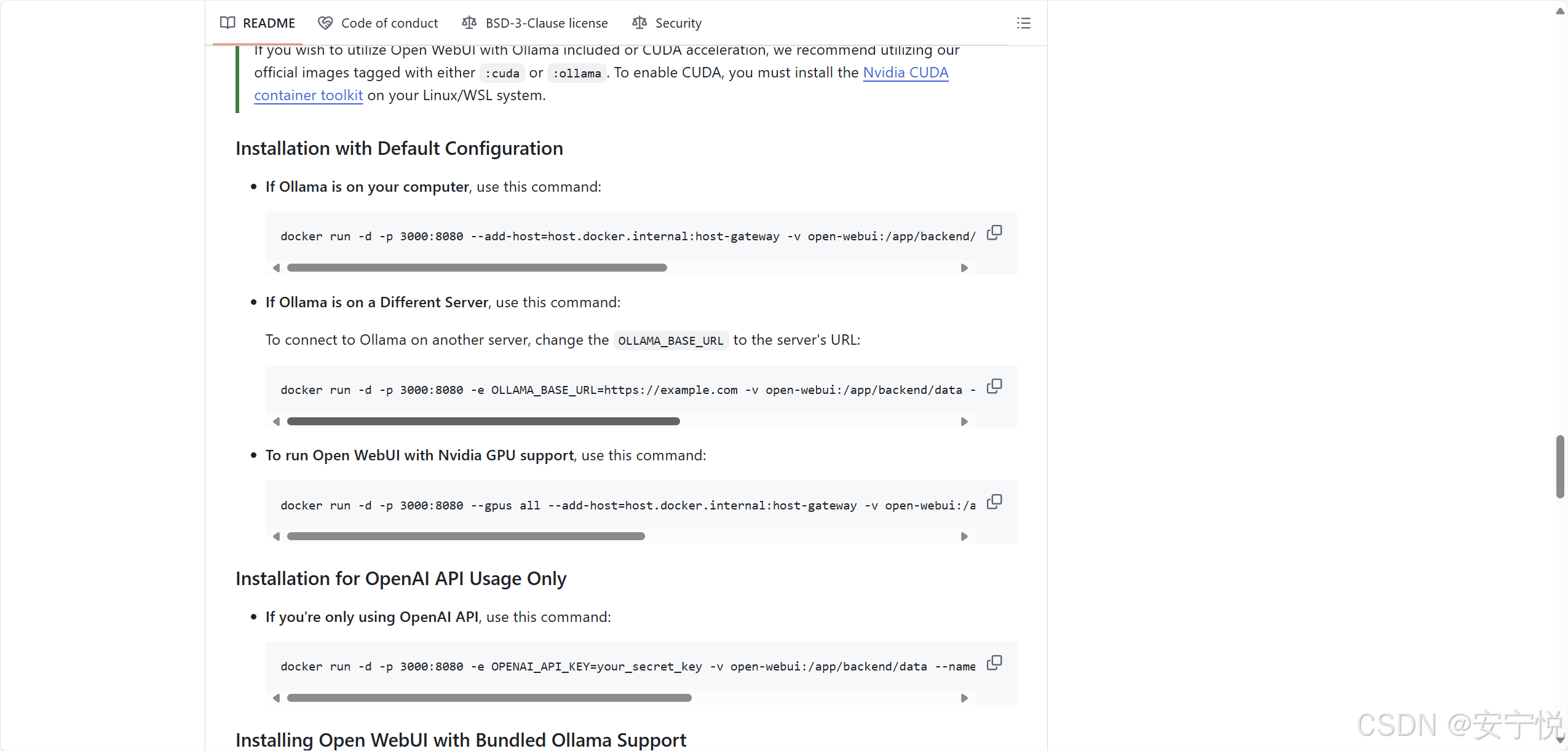Click the page scrollbar up arrow
The height and width of the screenshot is (751, 1568).
(1560, 11)
